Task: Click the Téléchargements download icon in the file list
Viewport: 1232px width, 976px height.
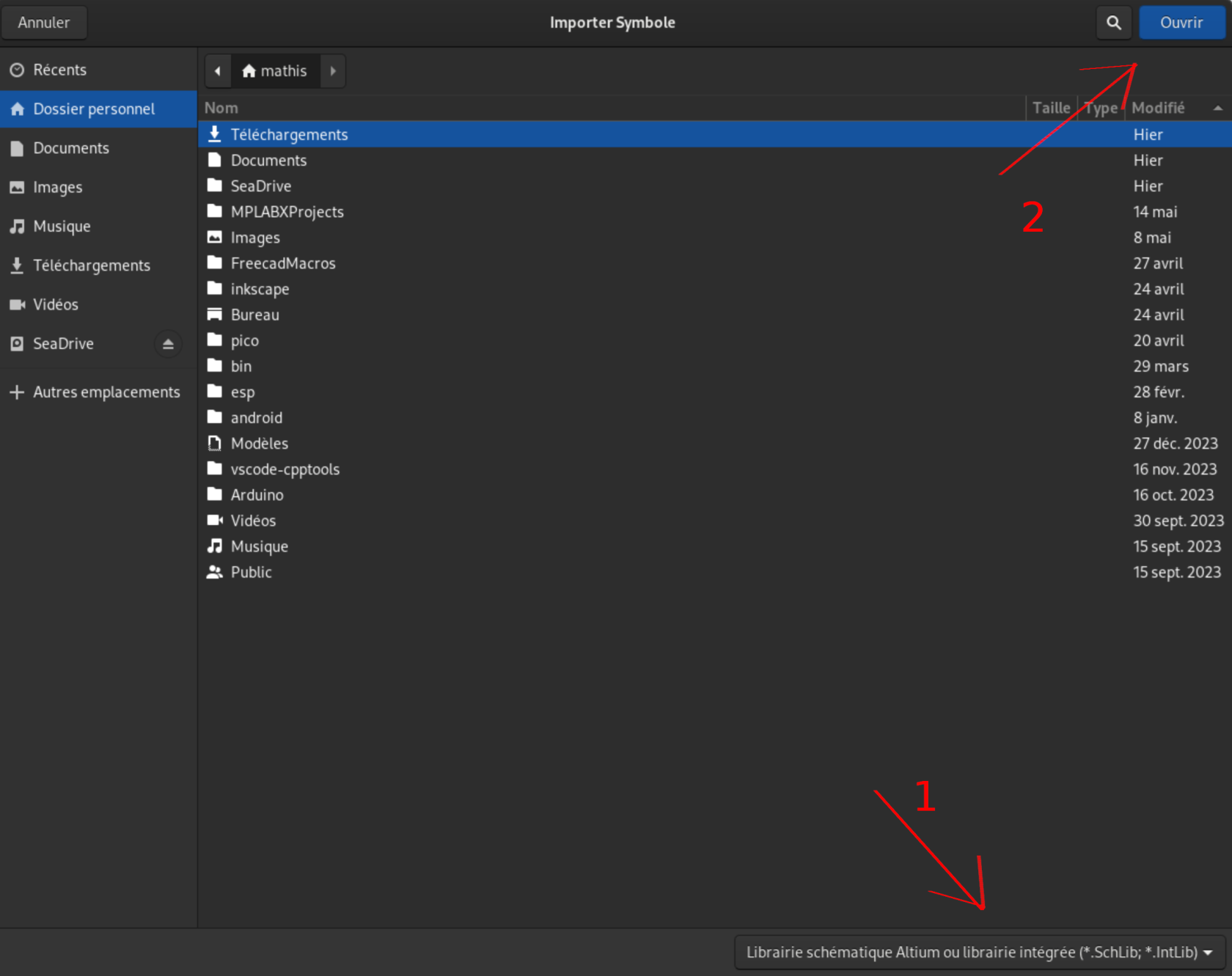Action: 214,134
